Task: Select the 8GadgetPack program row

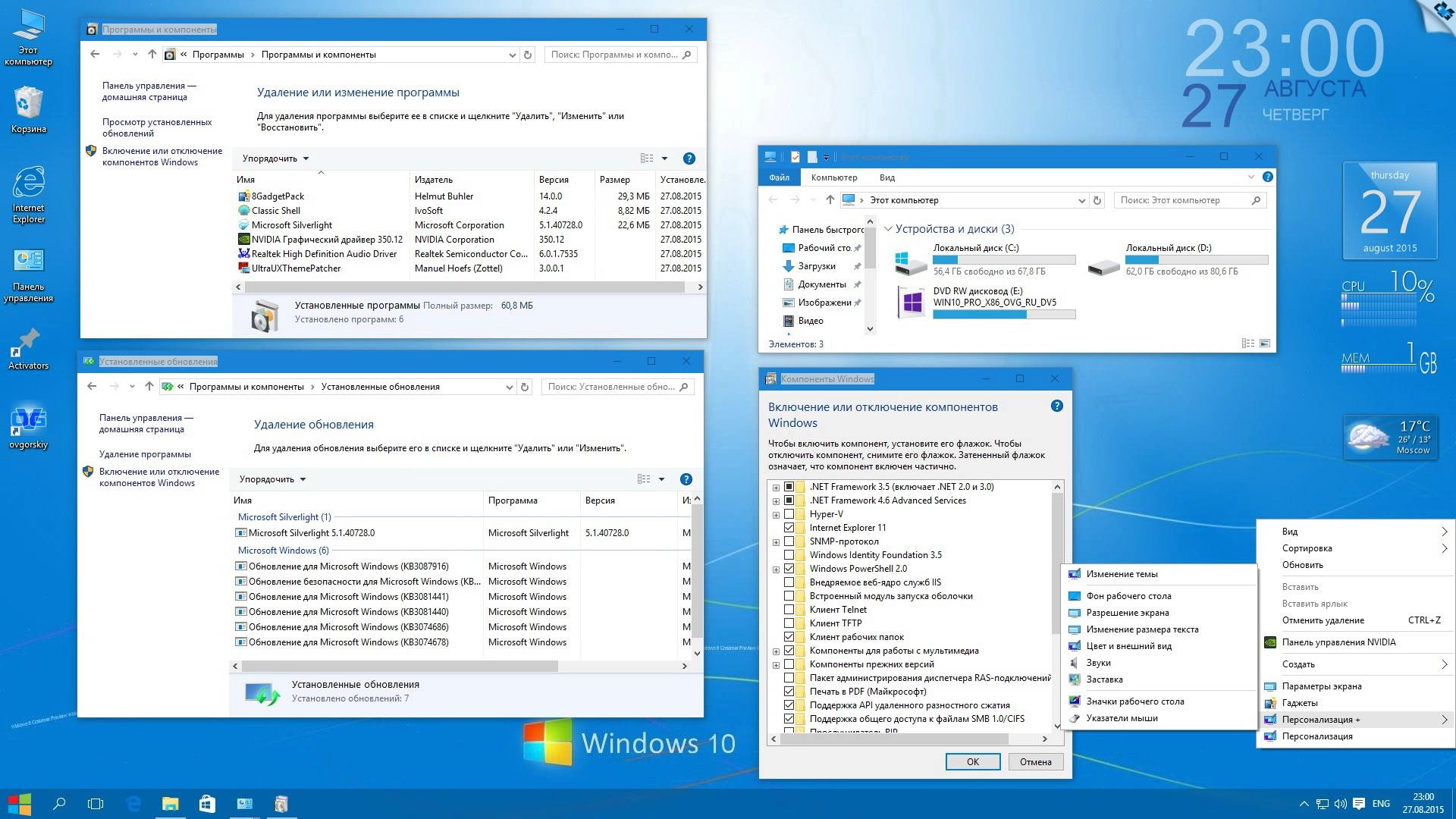Action: coord(469,196)
